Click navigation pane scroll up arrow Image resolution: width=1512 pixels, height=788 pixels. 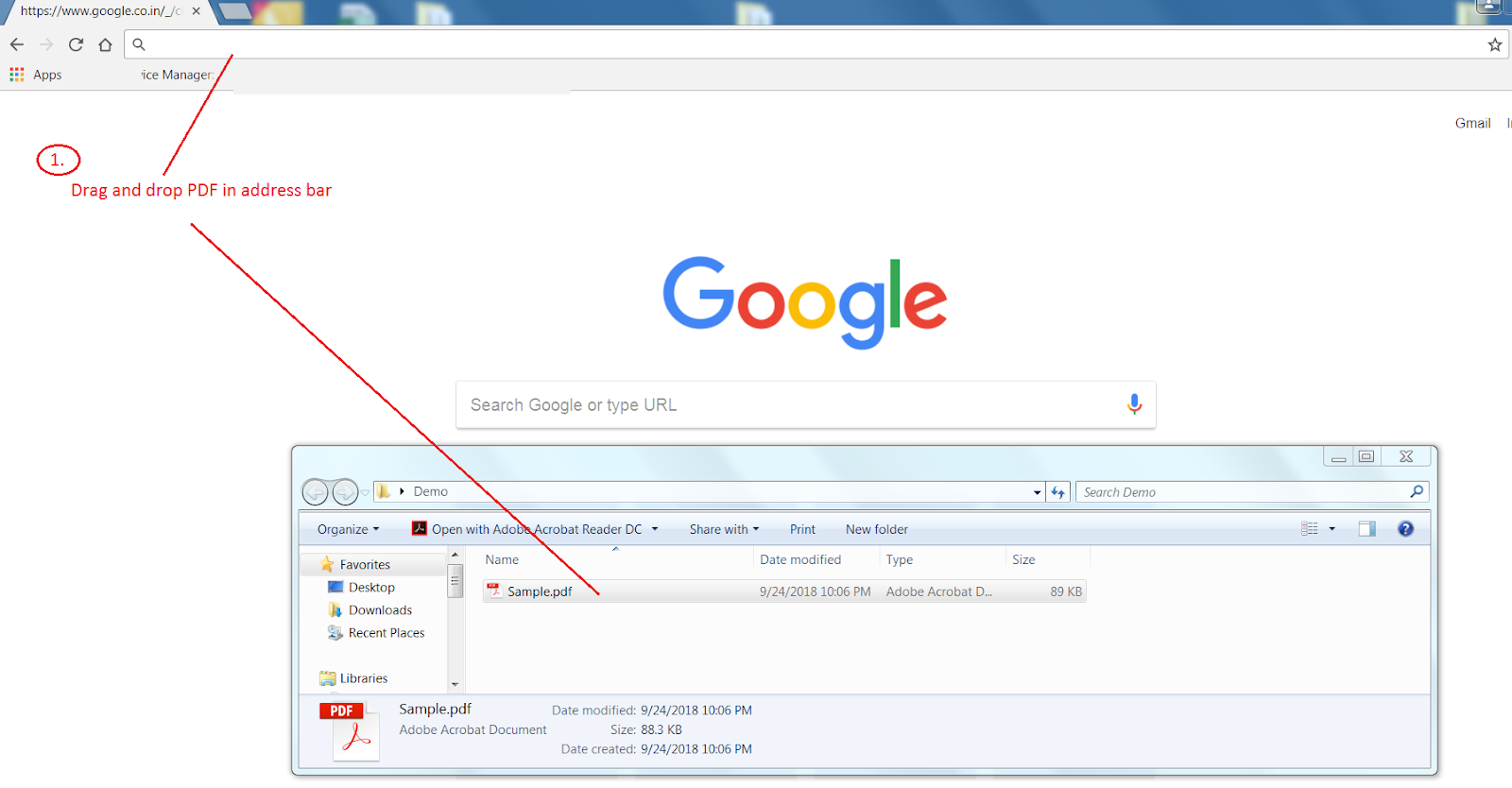(x=455, y=556)
